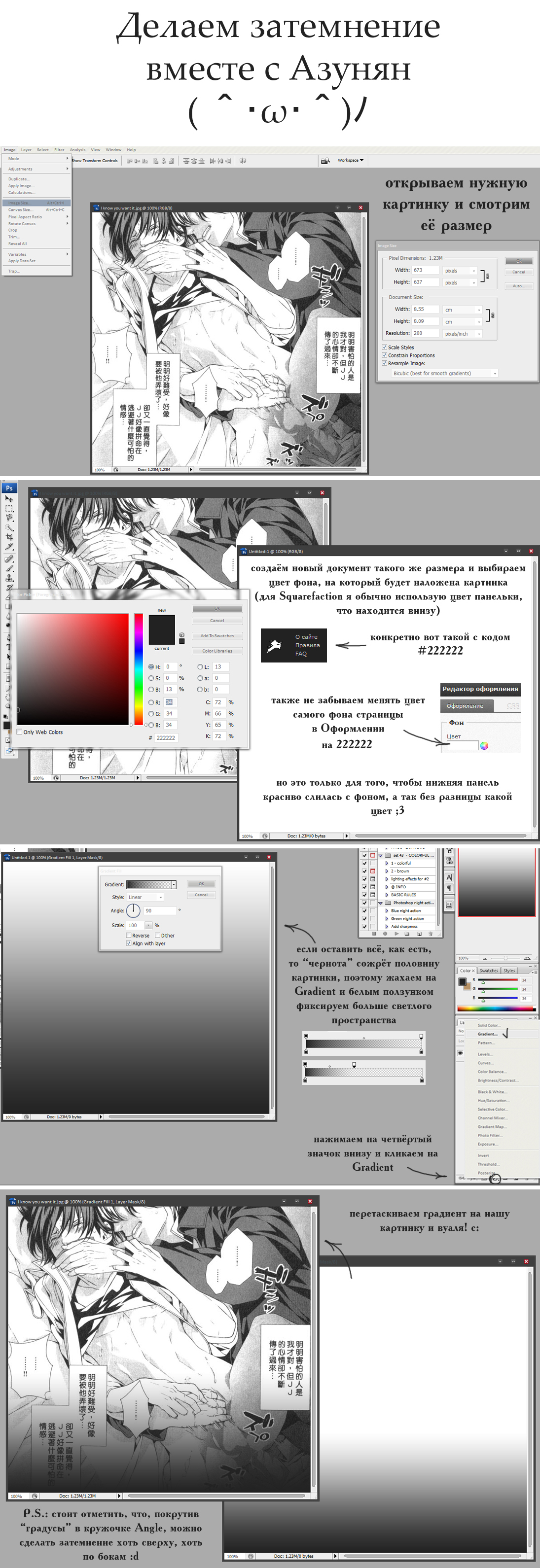Screen dimensions: 540x1568
Task: Open the Bicubic resample method dropdown
Action: [x=444, y=373]
